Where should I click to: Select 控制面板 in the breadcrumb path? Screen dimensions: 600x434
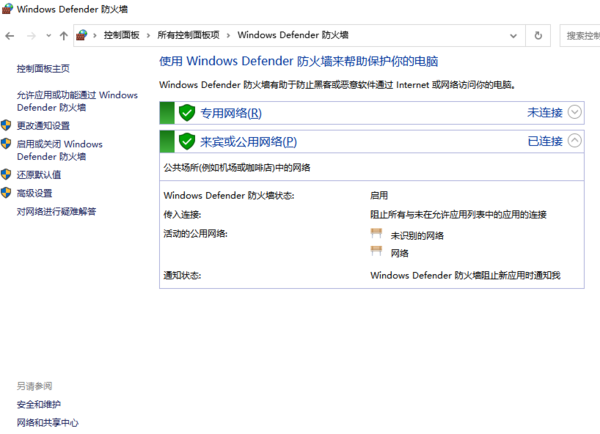click(121, 35)
